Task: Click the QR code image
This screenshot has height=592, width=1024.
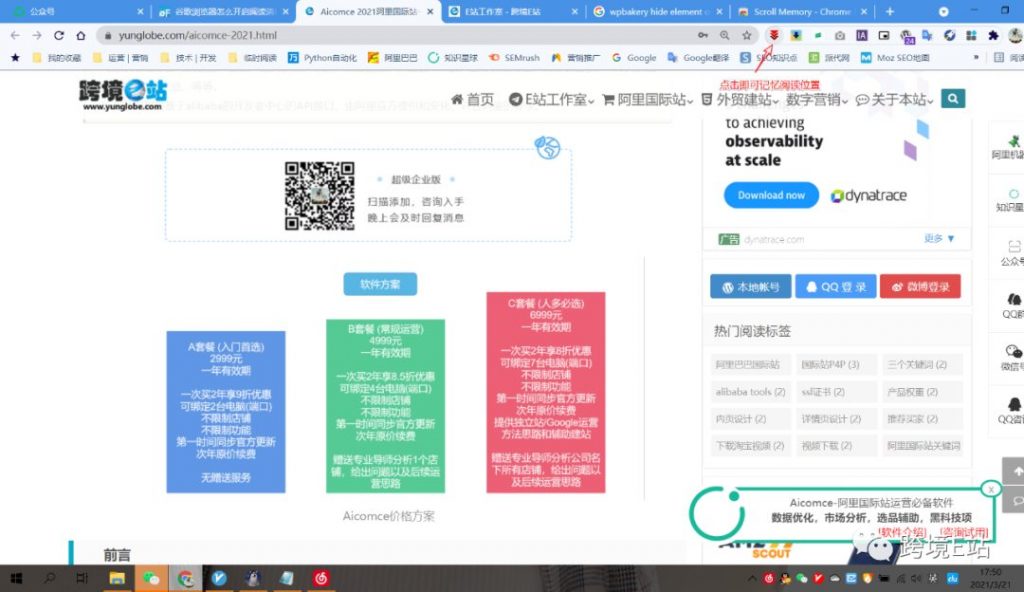Action: click(x=319, y=196)
